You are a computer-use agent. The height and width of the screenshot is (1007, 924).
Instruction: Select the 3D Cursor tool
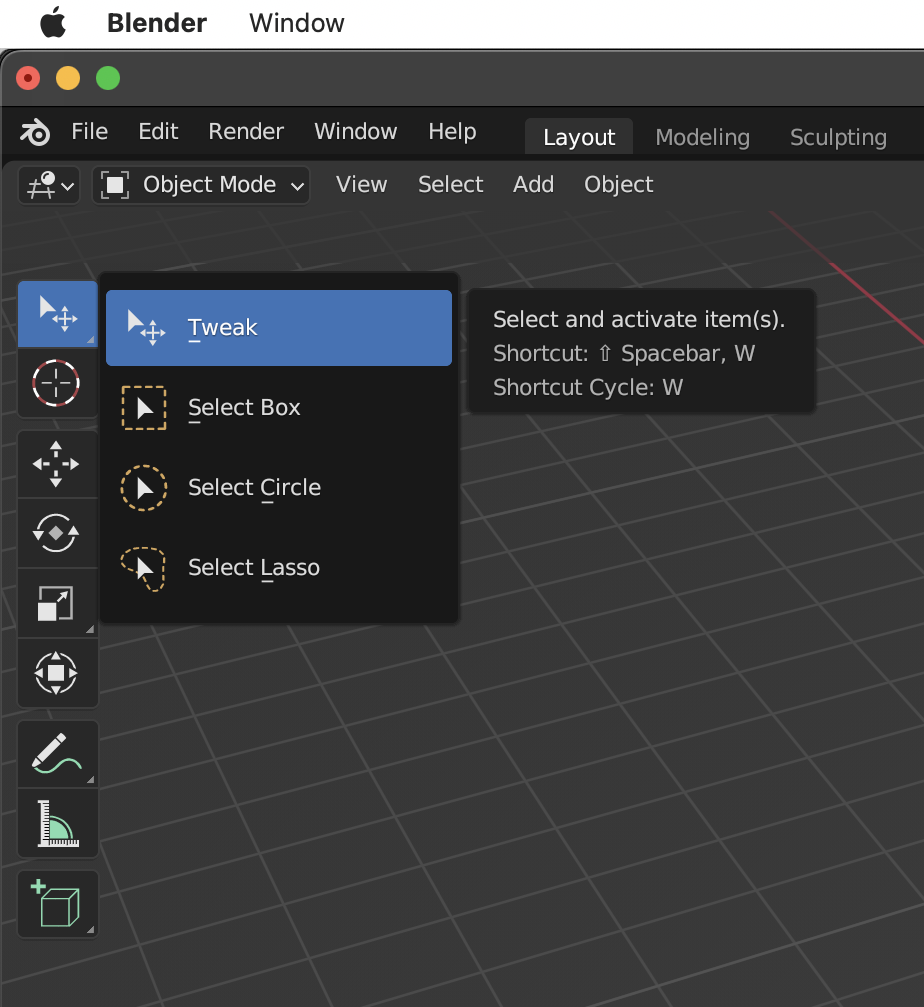57,383
